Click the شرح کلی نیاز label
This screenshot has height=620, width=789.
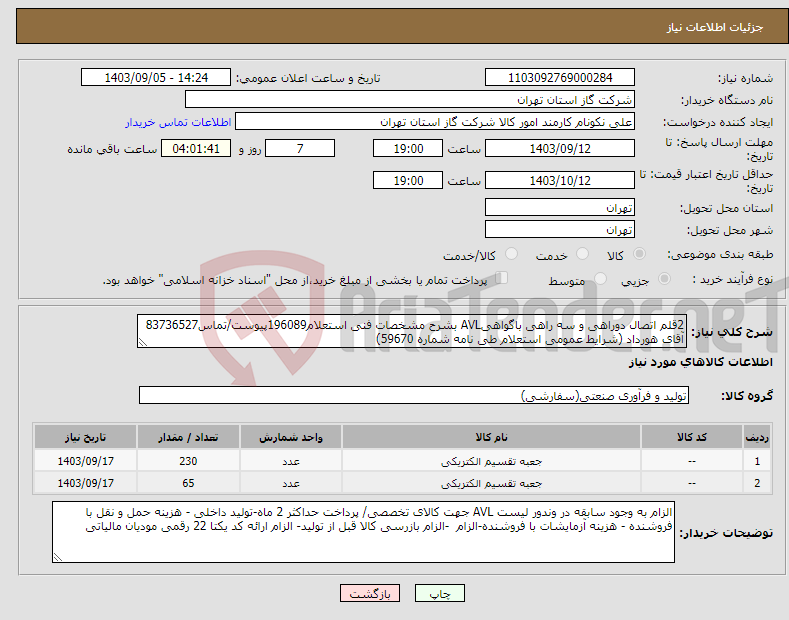pos(732,332)
